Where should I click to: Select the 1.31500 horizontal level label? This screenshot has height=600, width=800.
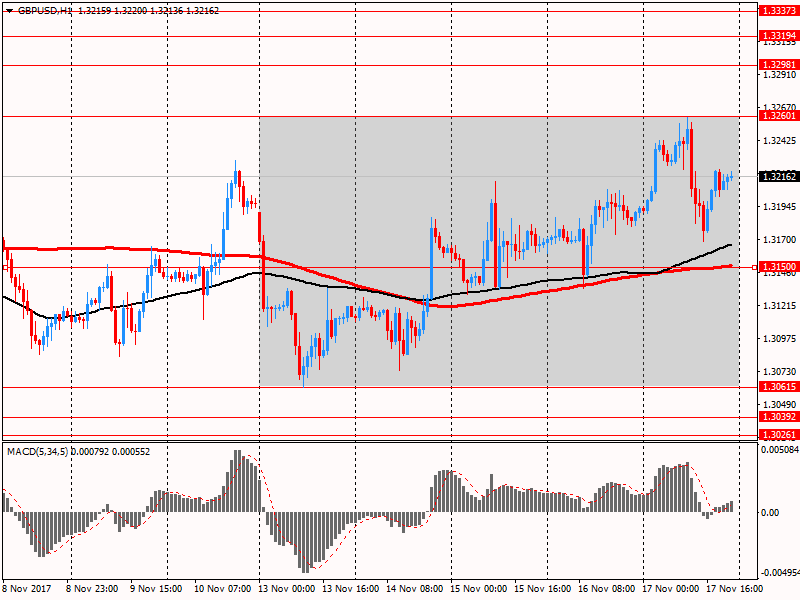779,267
